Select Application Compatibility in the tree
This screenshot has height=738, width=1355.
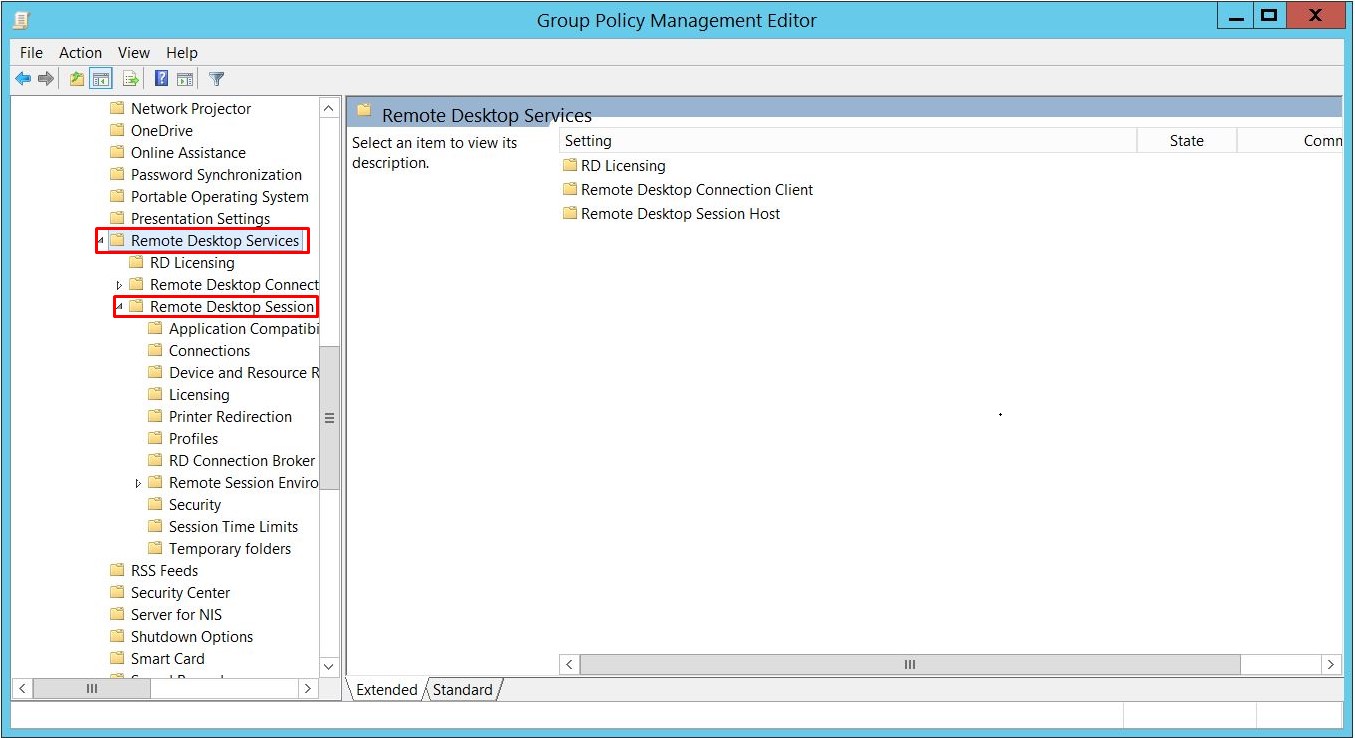(x=244, y=328)
